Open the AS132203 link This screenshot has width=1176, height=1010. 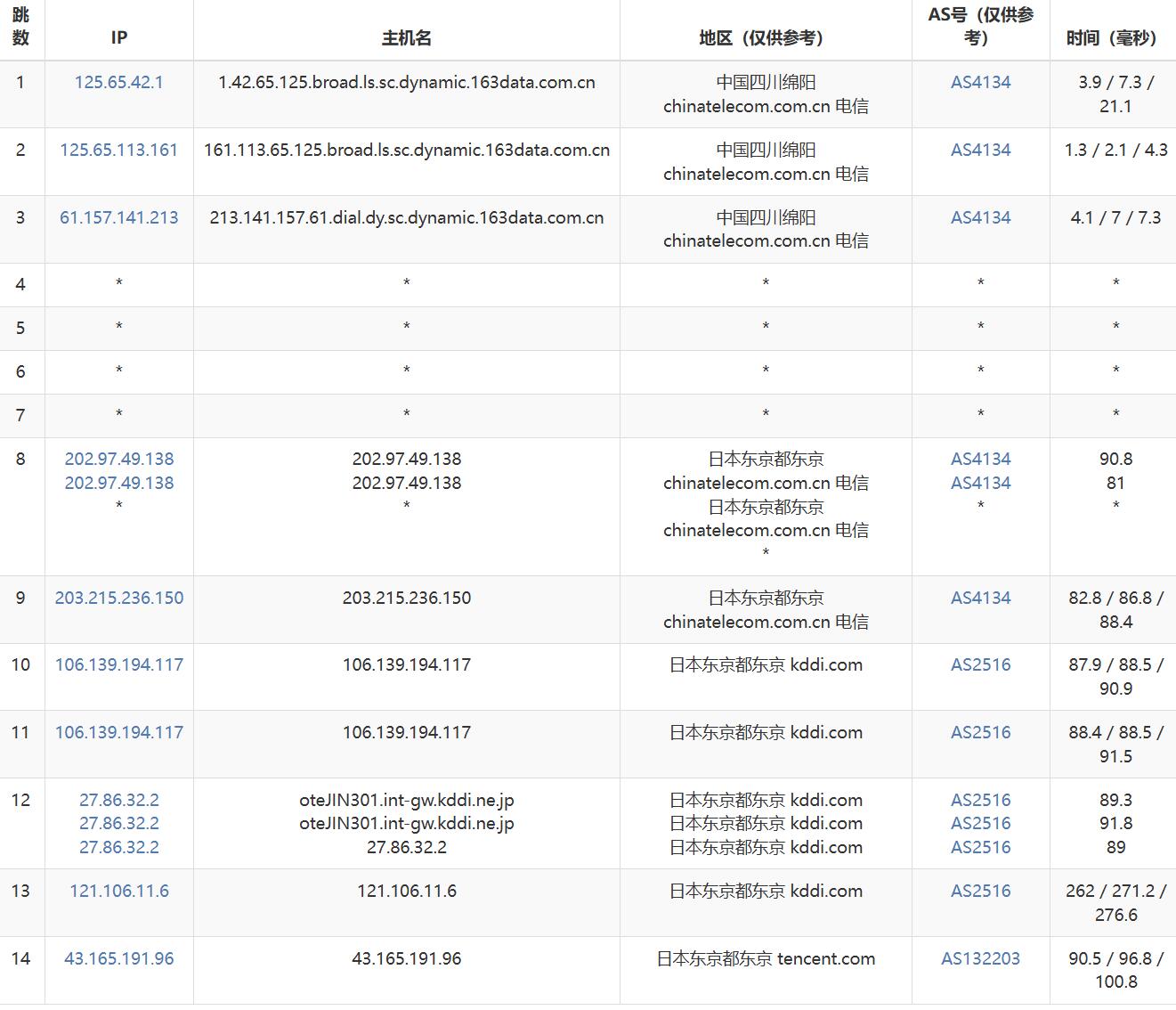(x=980, y=958)
